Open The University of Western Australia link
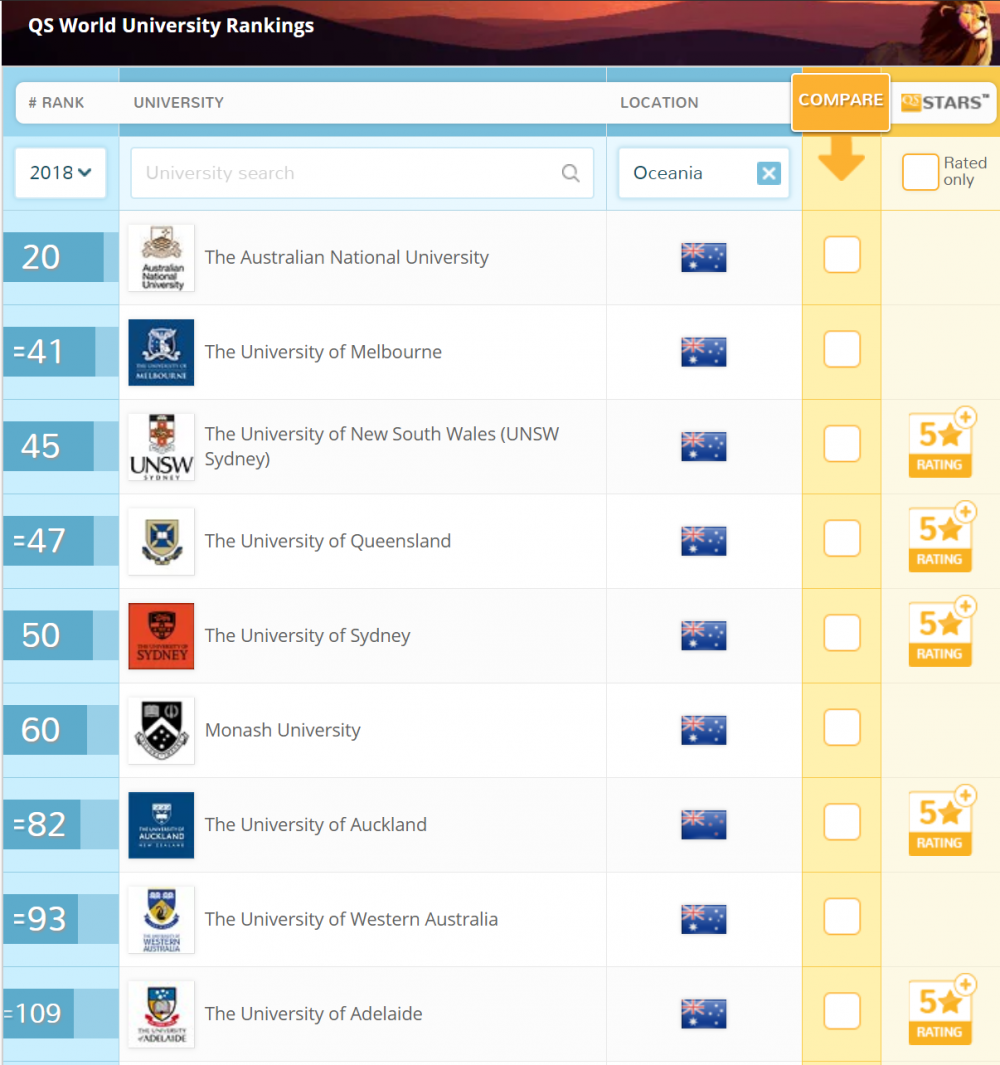Screen dimensions: 1000x1065 351,919
